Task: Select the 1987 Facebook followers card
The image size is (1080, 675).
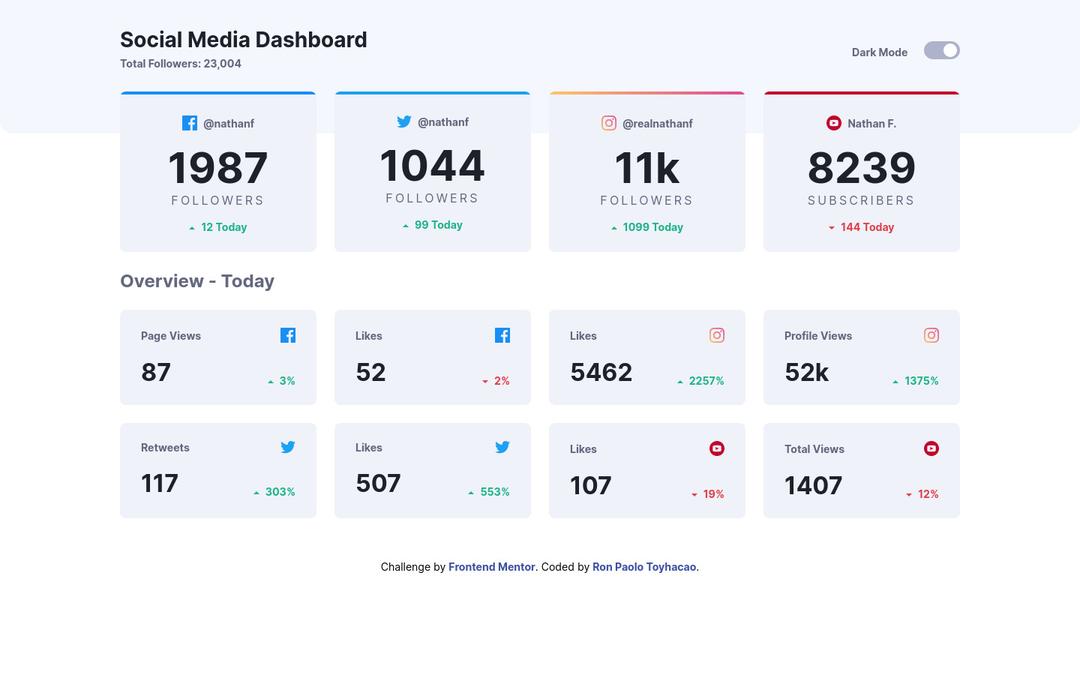Action: [x=218, y=172]
